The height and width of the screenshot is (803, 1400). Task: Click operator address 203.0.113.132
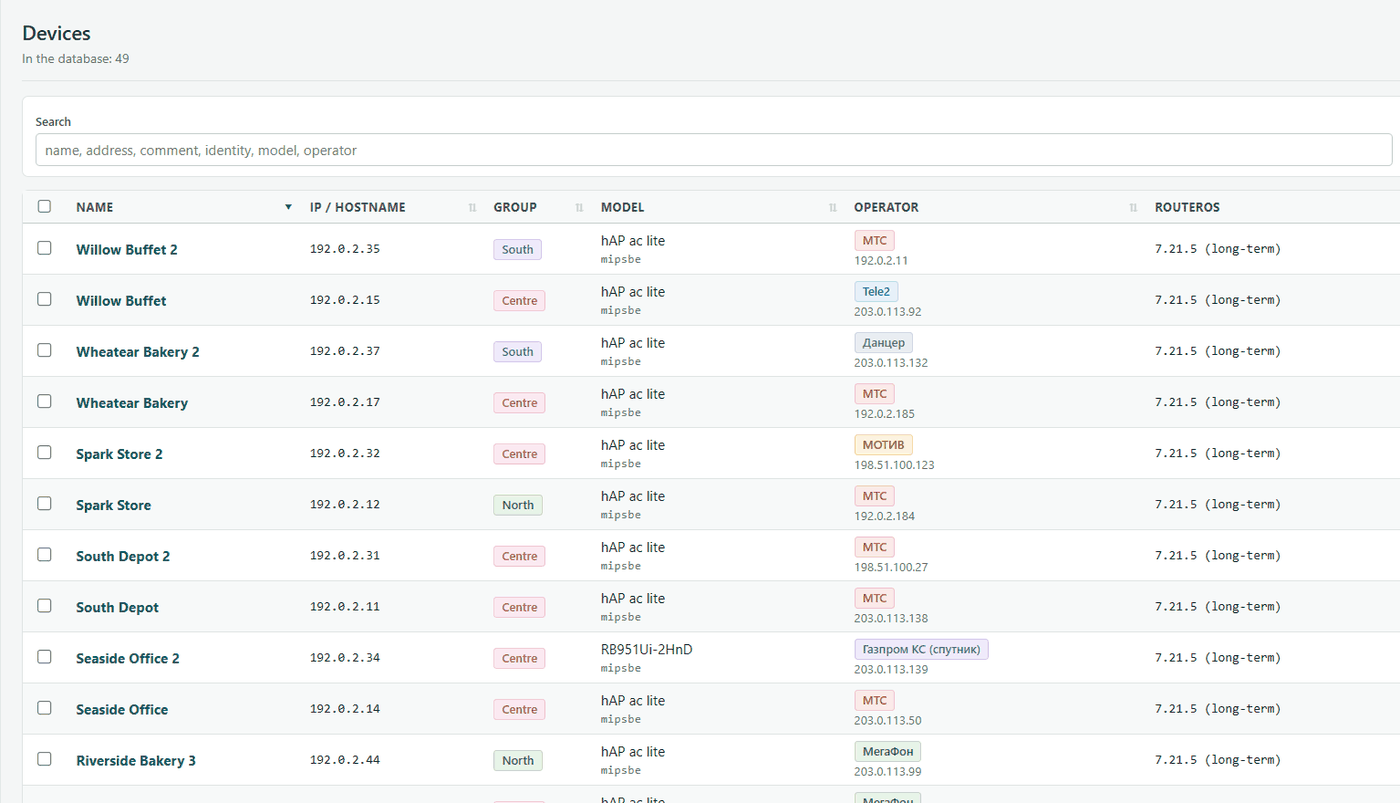(891, 363)
